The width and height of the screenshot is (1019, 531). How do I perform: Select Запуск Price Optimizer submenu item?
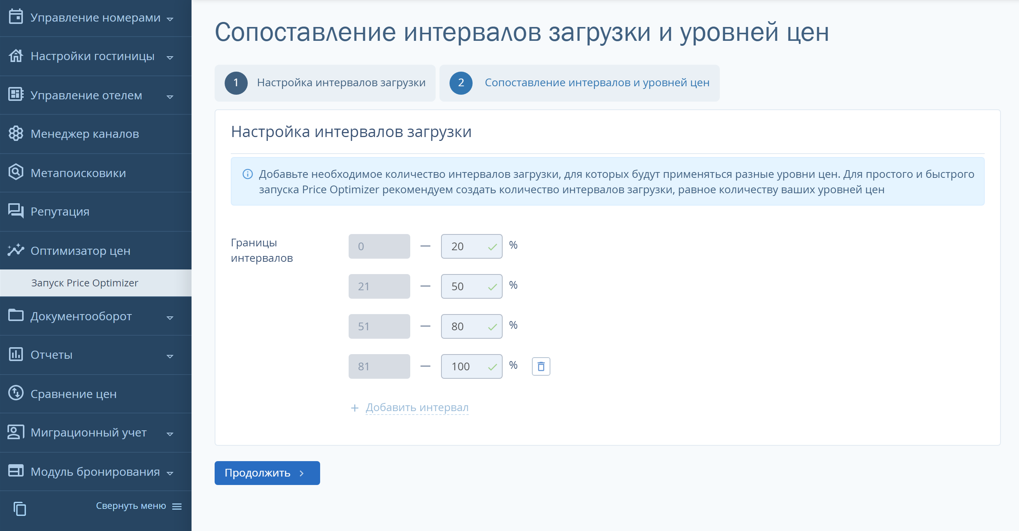tap(96, 283)
